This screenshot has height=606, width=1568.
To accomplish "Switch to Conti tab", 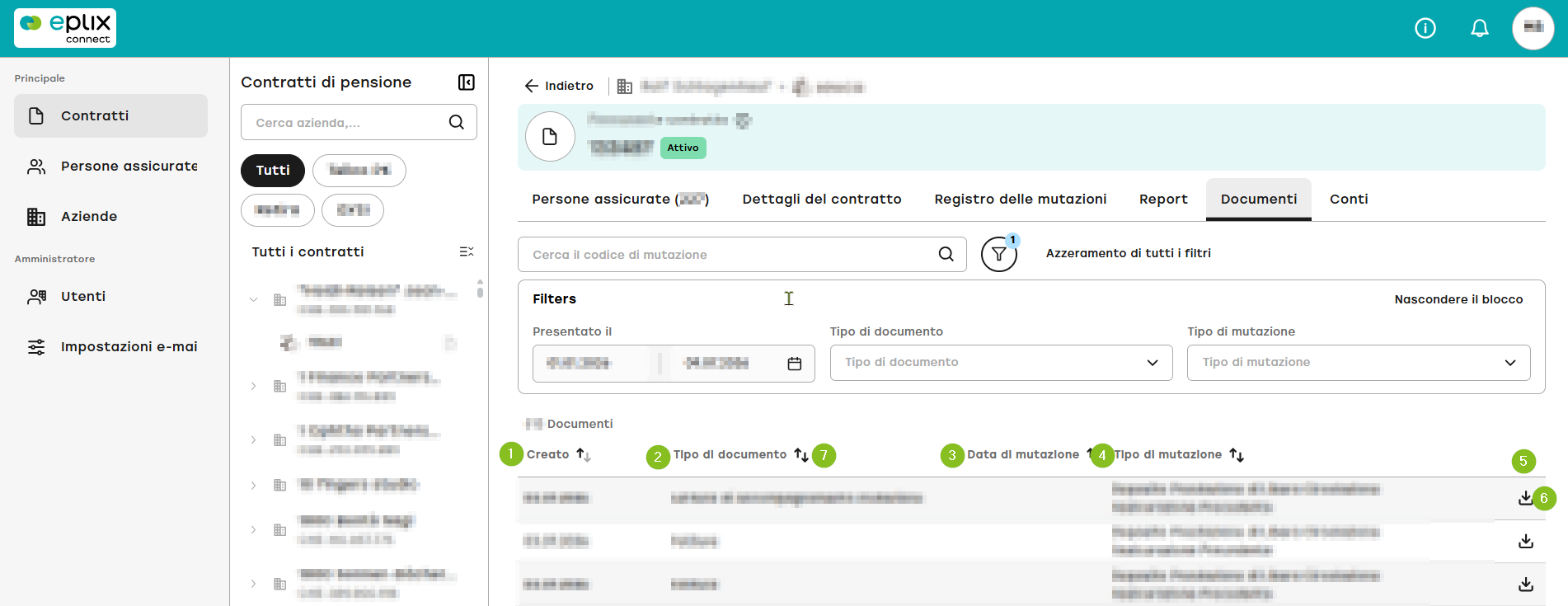I will coord(1349,199).
